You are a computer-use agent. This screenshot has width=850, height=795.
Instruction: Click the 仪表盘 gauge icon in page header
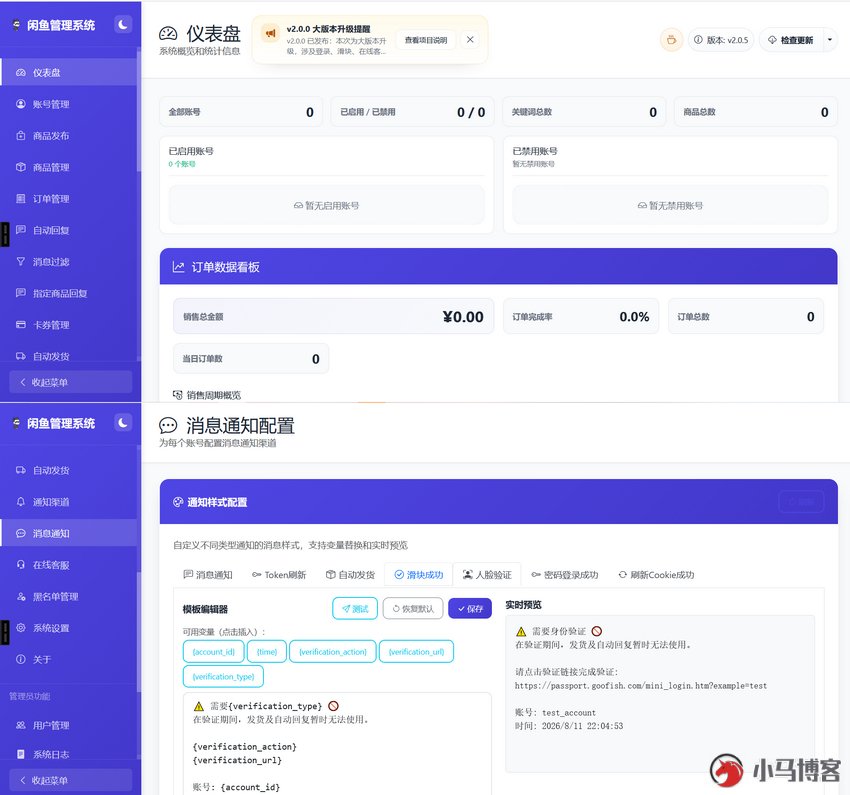[168, 34]
